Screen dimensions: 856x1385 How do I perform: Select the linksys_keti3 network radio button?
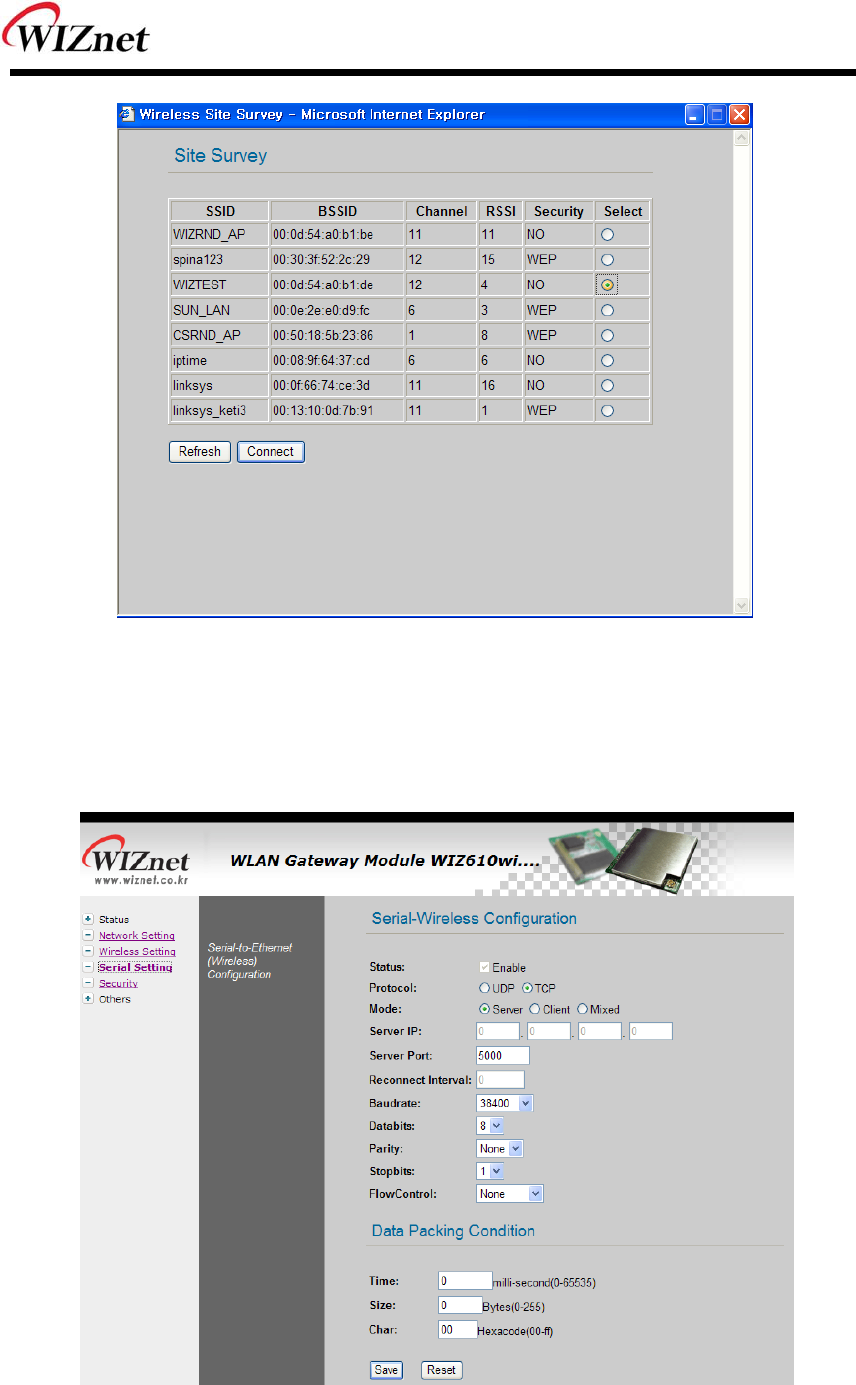[608, 410]
